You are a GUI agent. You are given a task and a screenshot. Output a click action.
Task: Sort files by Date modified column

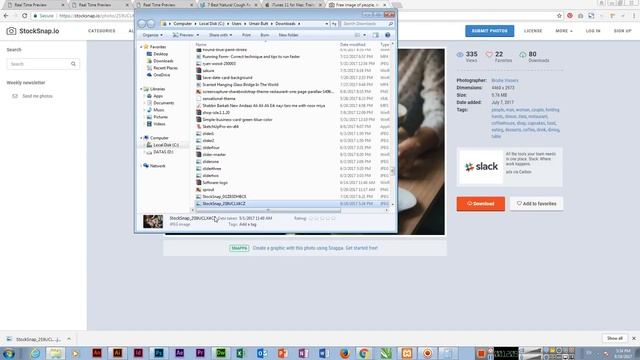point(353,44)
